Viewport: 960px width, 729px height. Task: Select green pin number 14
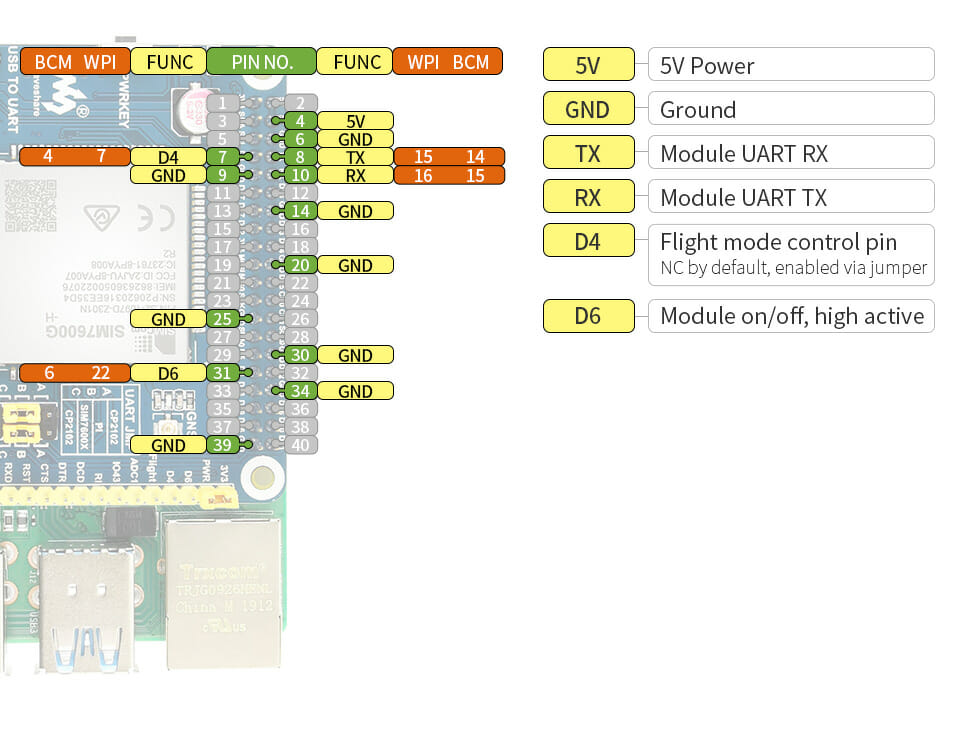click(x=301, y=211)
